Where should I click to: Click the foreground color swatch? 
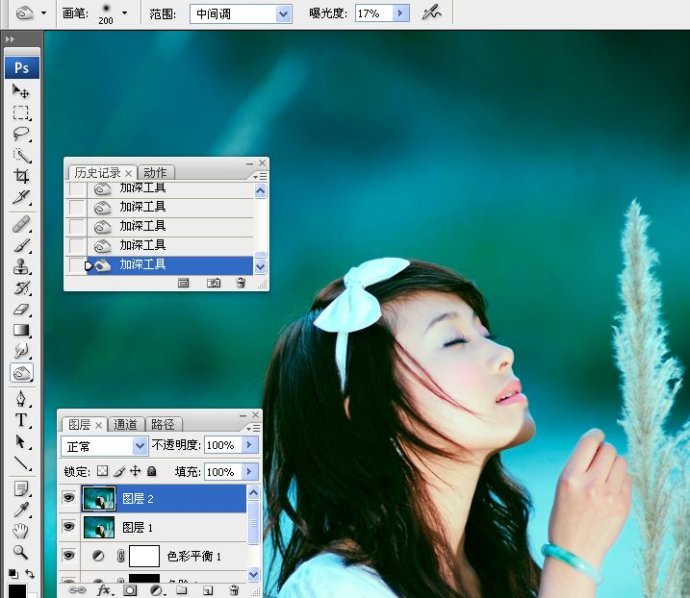pyautogui.click(x=15, y=589)
